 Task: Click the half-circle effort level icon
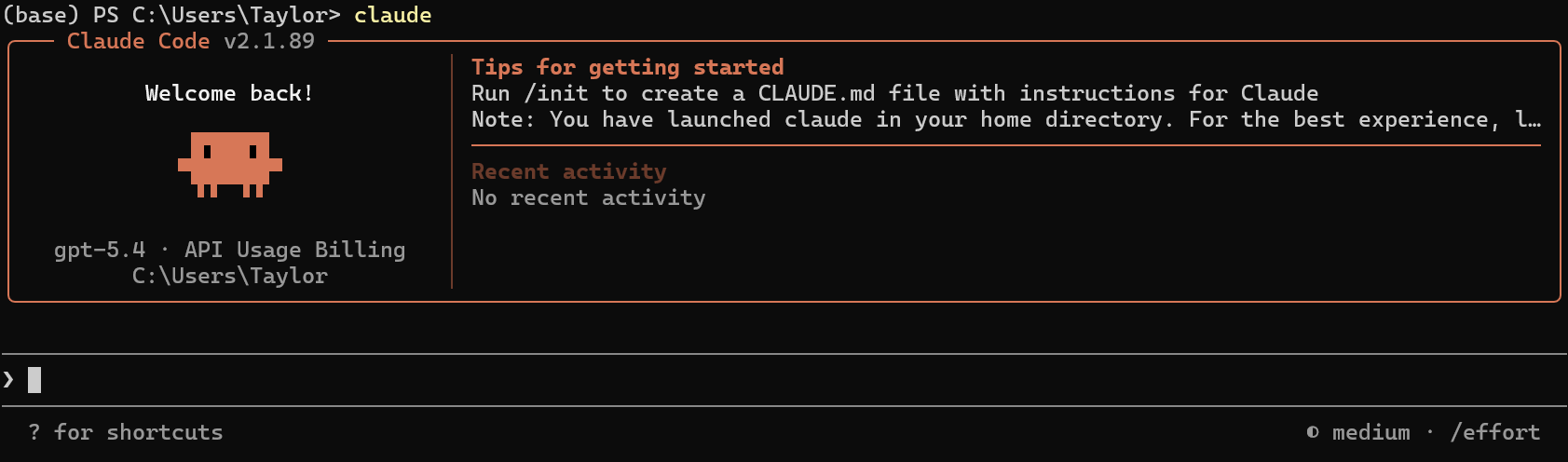1313,432
